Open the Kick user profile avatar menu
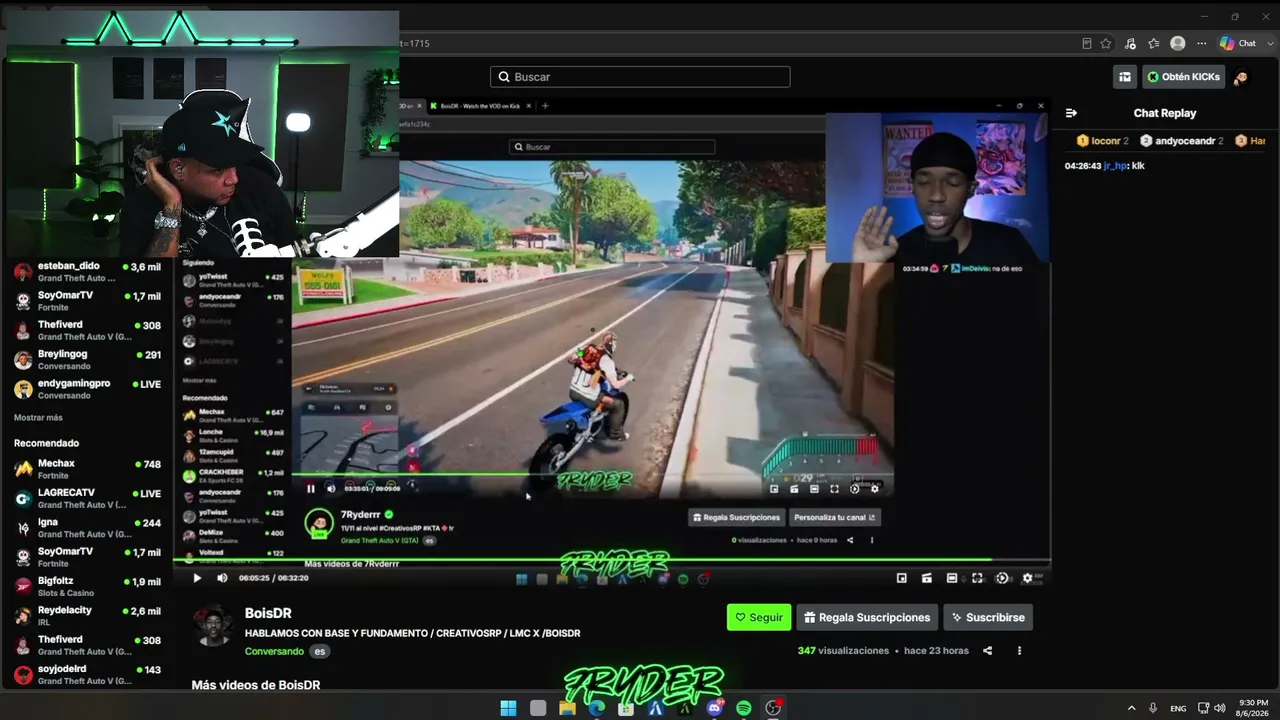Viewport: 1280px width, 720px height. pos(1241,77)
